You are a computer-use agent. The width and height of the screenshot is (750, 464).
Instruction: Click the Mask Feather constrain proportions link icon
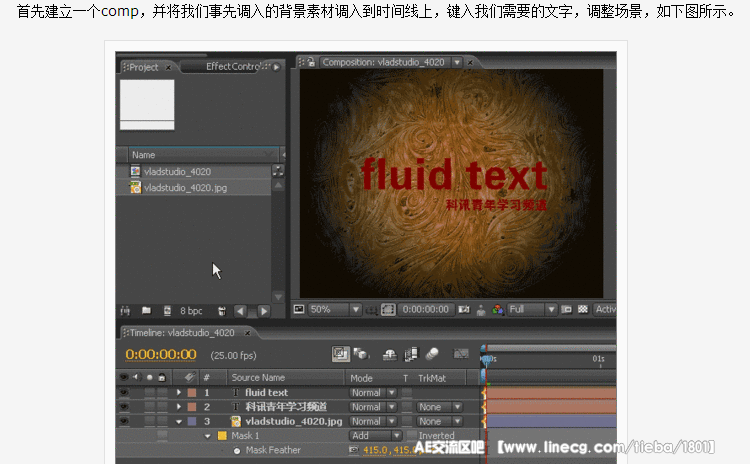pyautogui.click(x=353, y=450)
